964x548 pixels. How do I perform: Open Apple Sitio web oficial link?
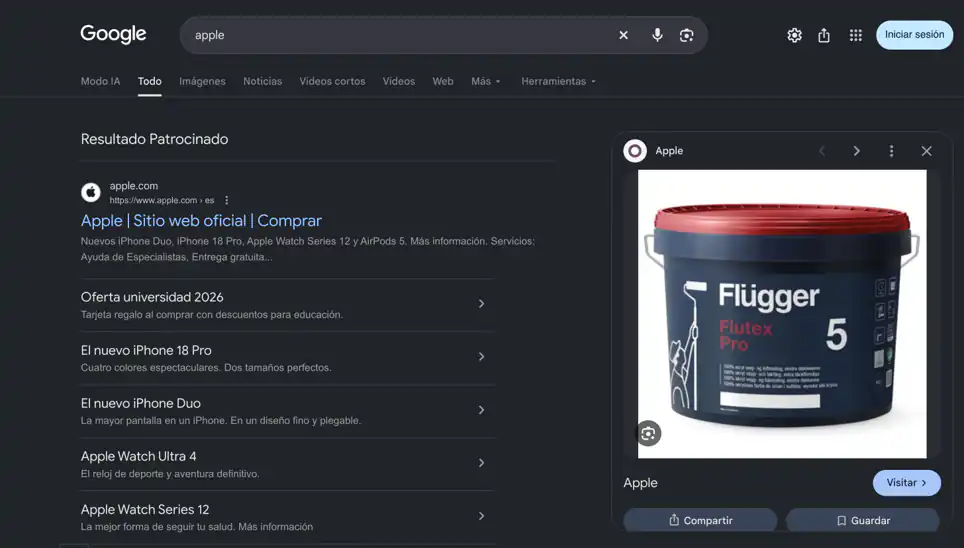click(x=201, y=221)
